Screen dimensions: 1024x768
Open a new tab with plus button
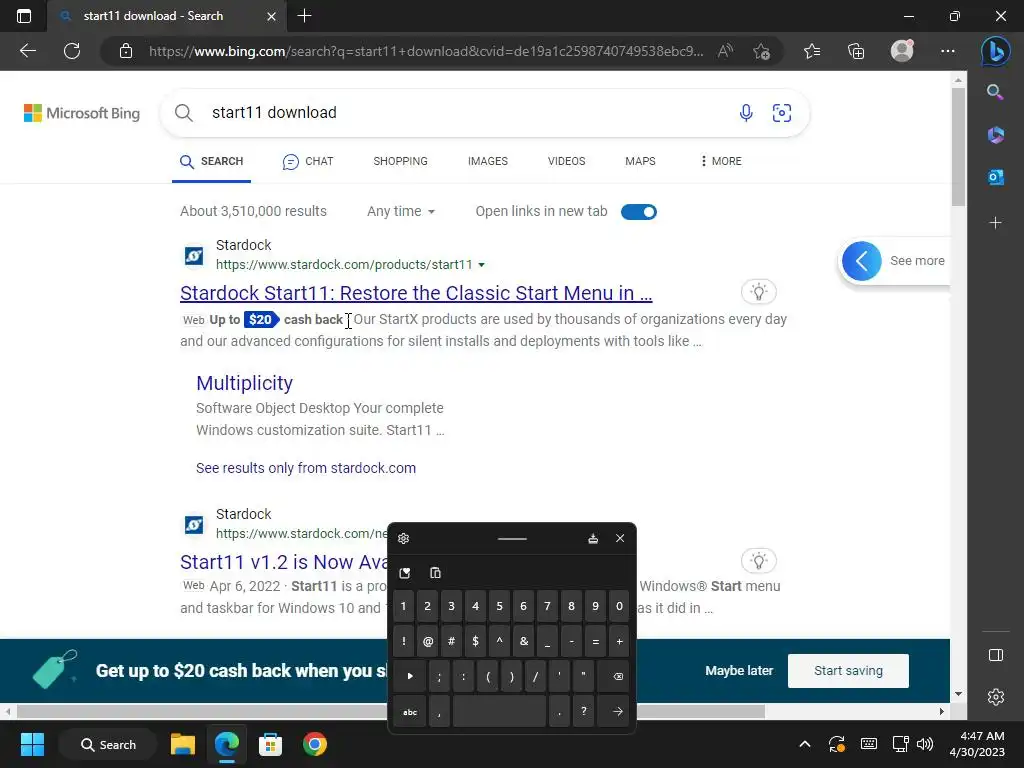point(304,16)
